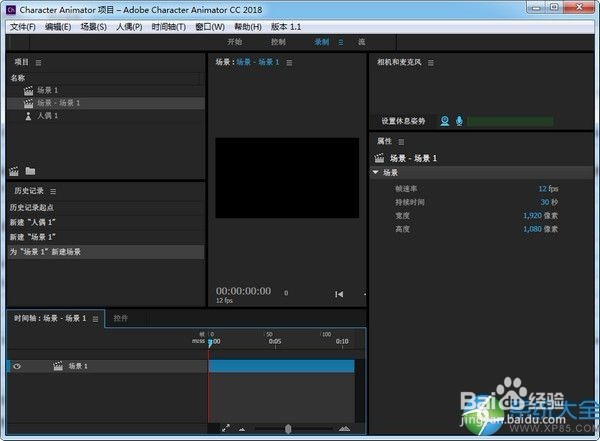
Task: Select 新建 "人偶 1" history entry
Action: point(106,222)
